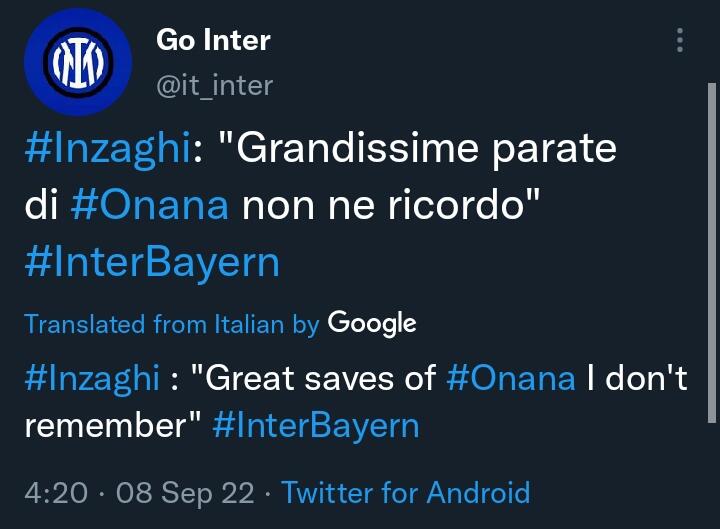Image resolution: width=720 pixels, height=529 pixels.
Task: Click the Google logo in translation note
Action: [371, 323]
